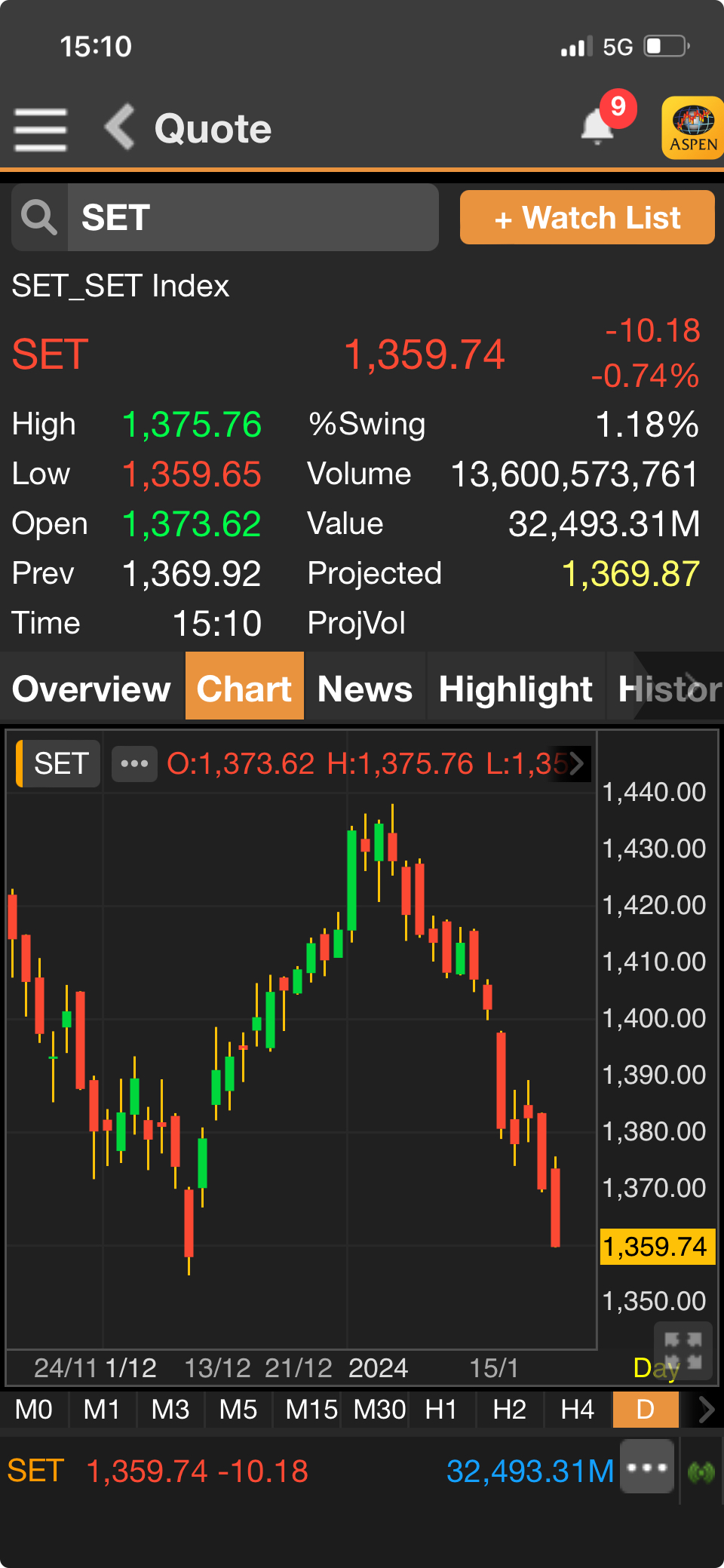Tap the 2024 date axis label

pyautogui.click(x=378, y=1367)
